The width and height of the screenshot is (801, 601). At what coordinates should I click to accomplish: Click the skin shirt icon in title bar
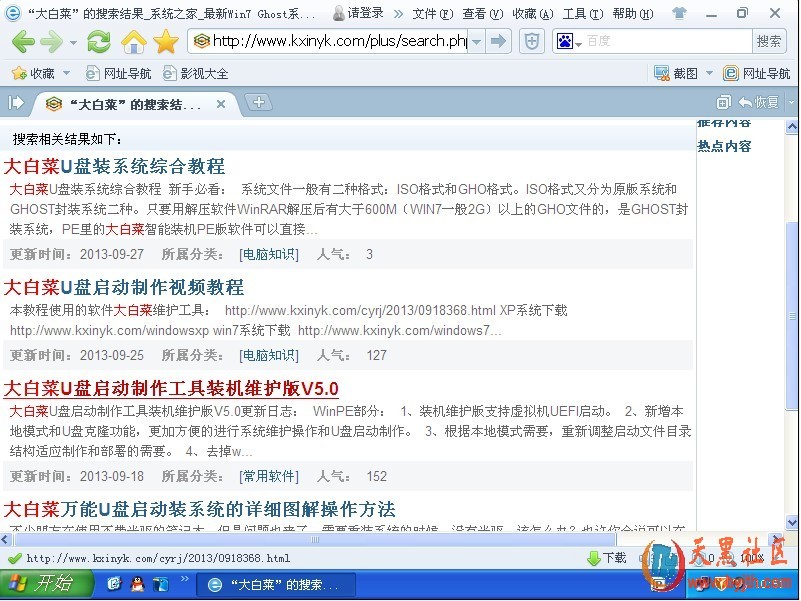[x=680, y=14]
